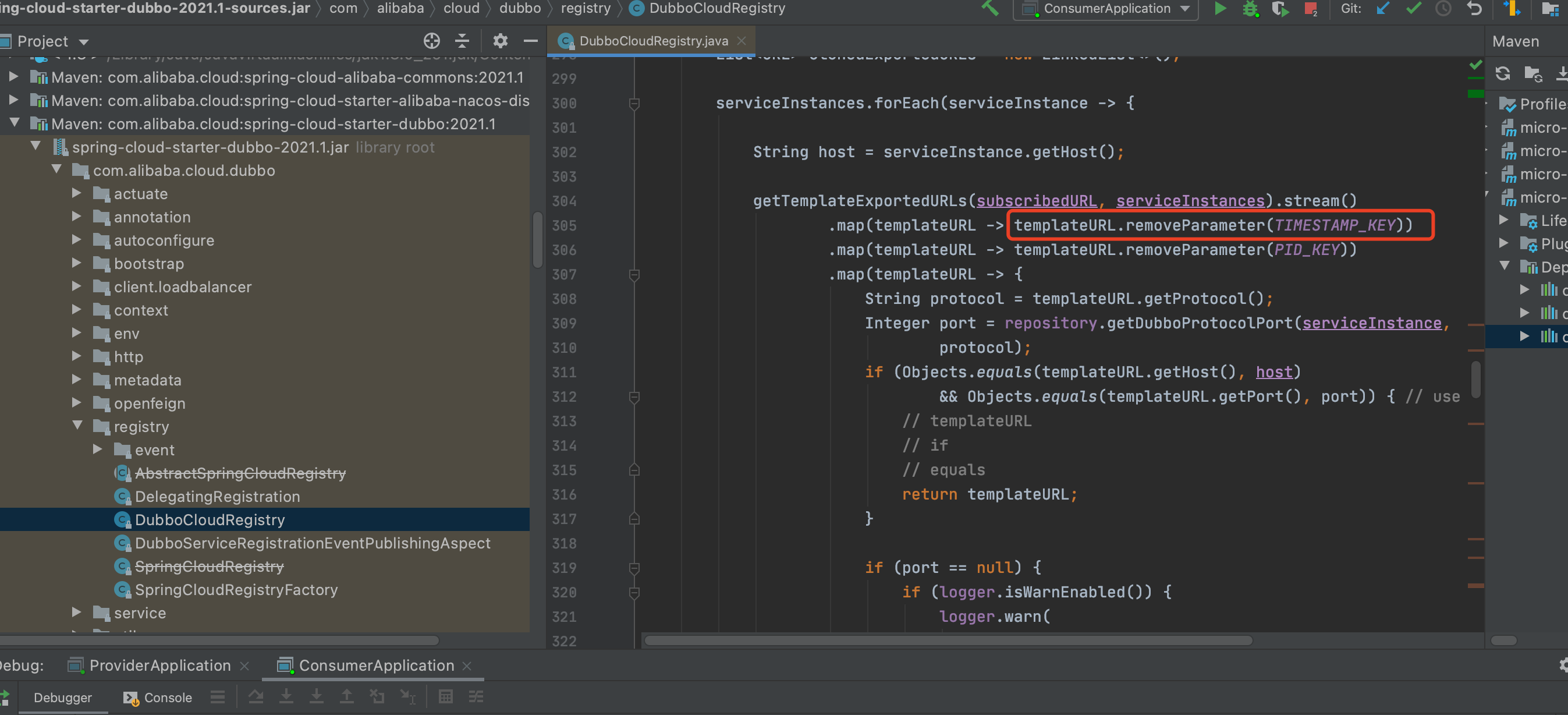The width and height of the screenshot is (1568, 715).
Task: Collapse the registry package folder
Action: 77,426
